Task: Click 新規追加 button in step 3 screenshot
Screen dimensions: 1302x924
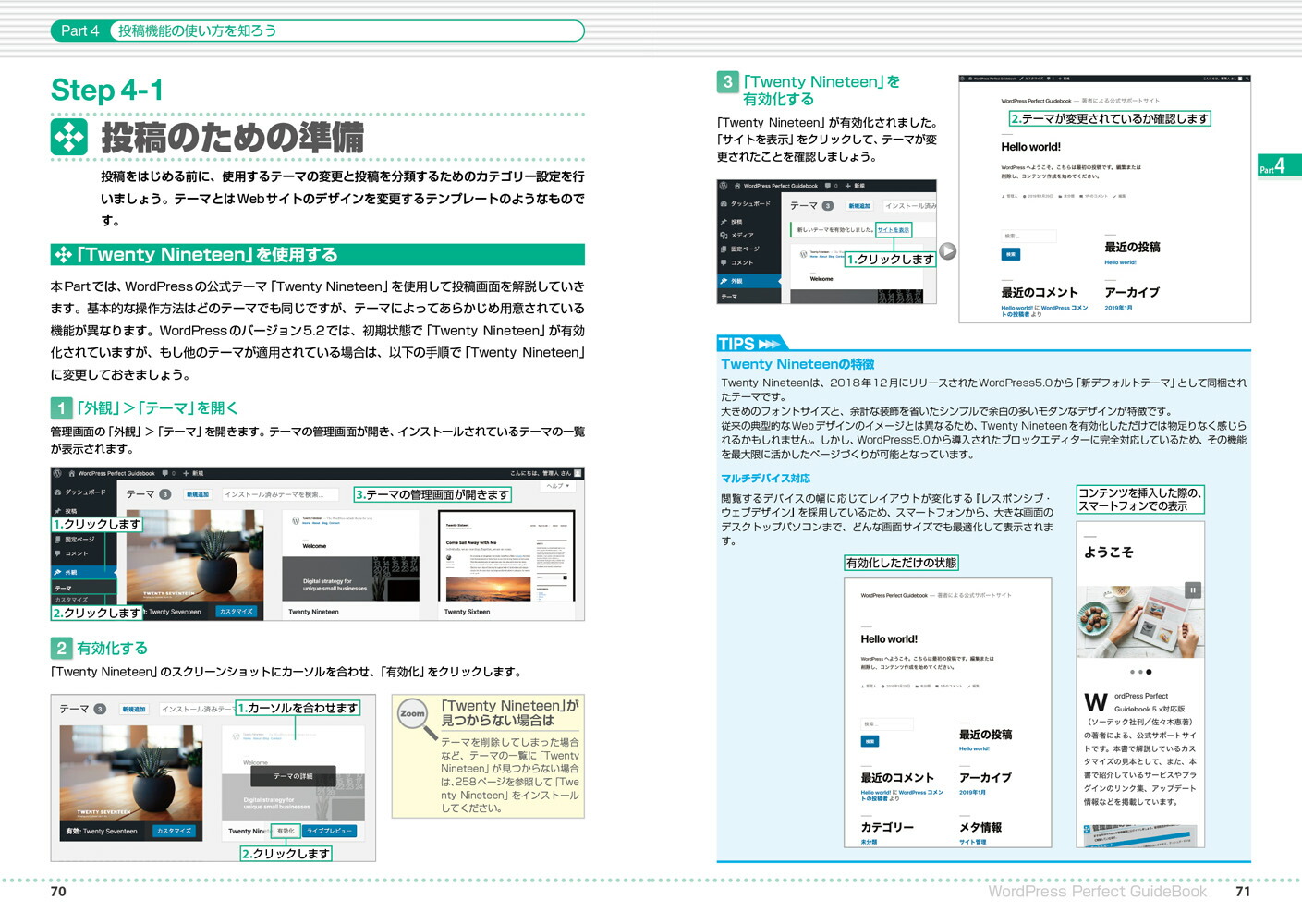Action: [859, 206]
